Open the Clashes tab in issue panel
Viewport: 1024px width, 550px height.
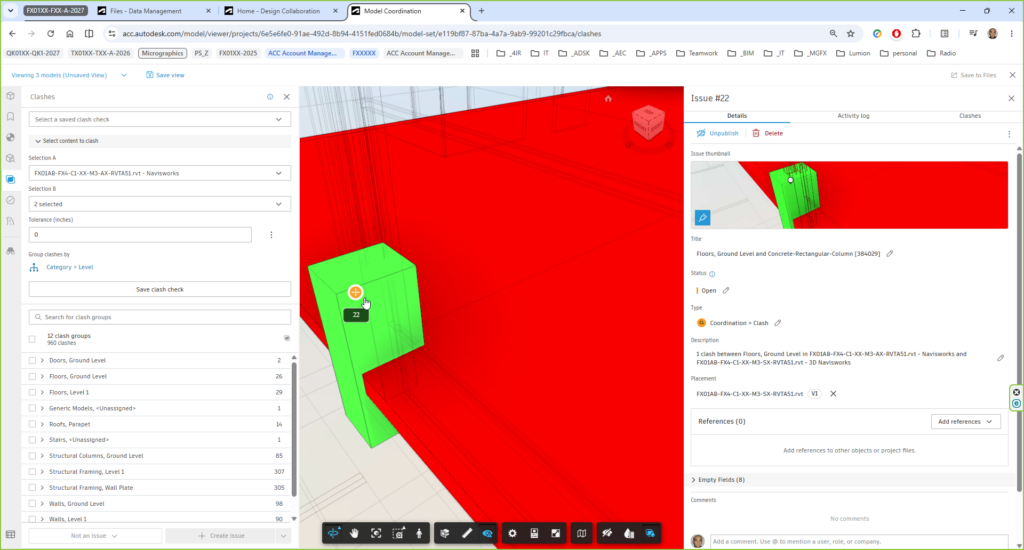pyautogui.click(x=970, y=116)
